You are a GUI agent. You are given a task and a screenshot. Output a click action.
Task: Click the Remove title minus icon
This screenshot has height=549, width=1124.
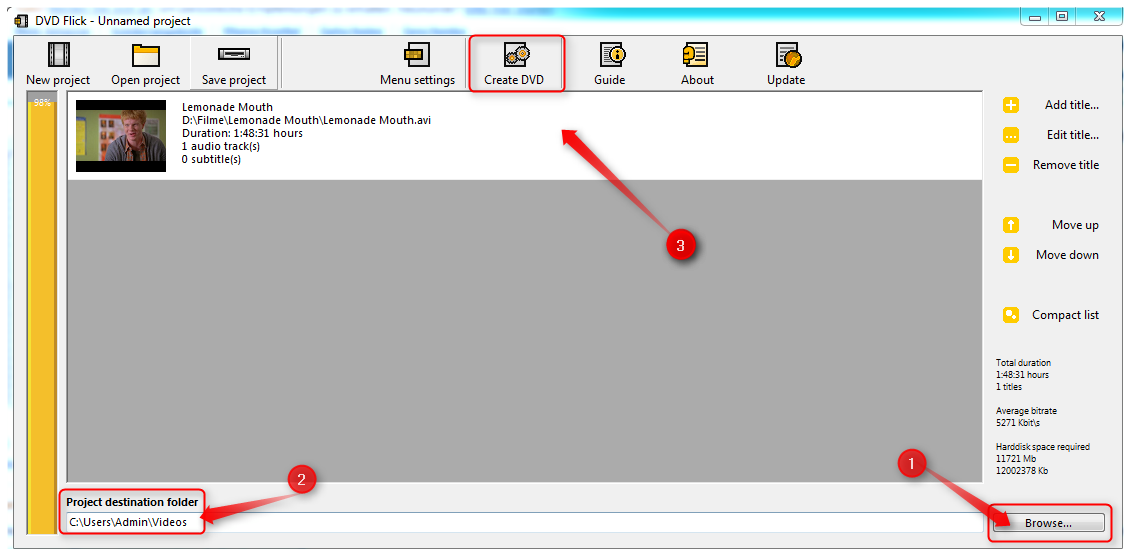point(1011,165)
